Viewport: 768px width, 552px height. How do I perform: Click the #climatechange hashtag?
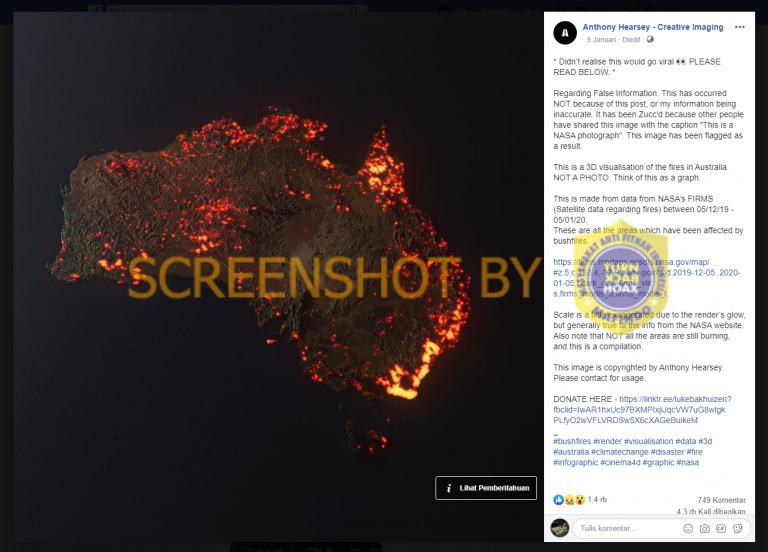click(620, 452)
